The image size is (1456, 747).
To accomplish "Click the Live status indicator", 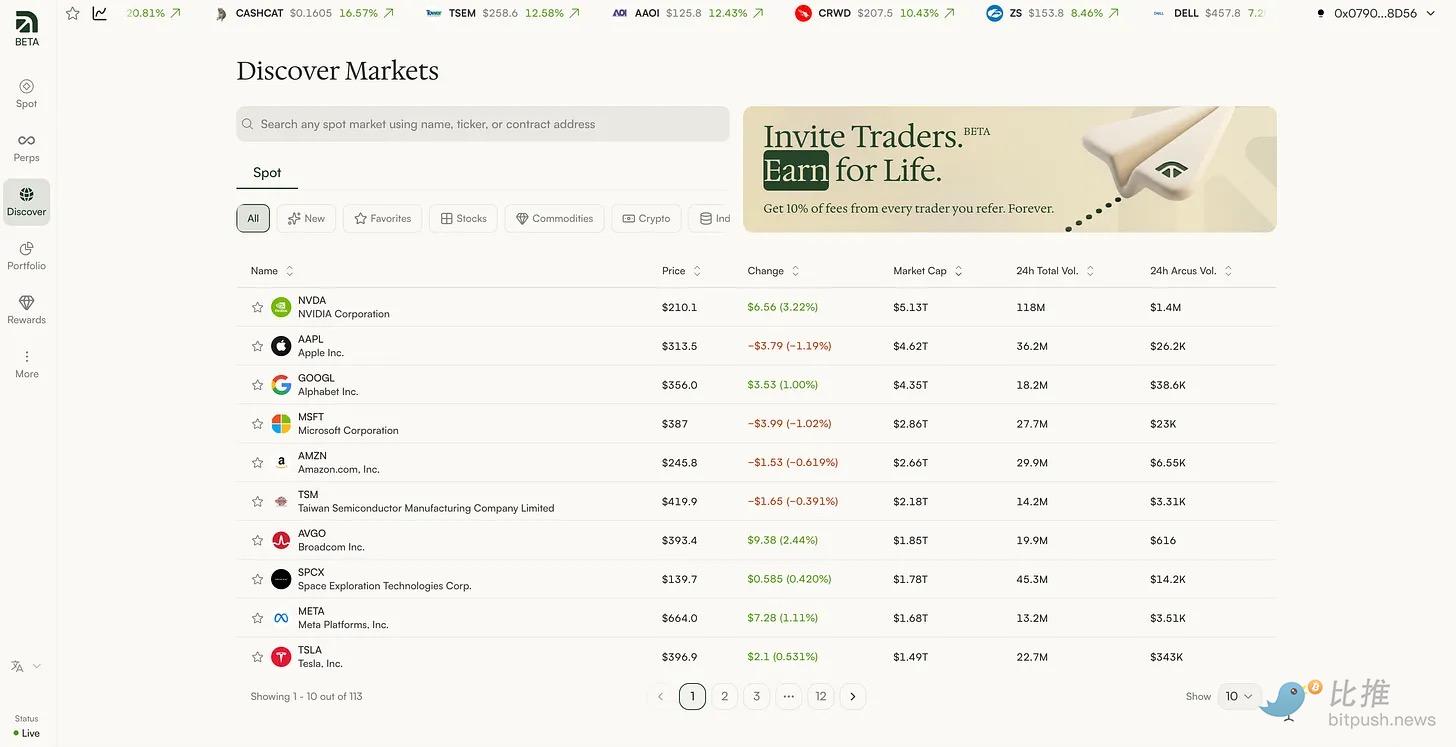I will coord(27,733).
